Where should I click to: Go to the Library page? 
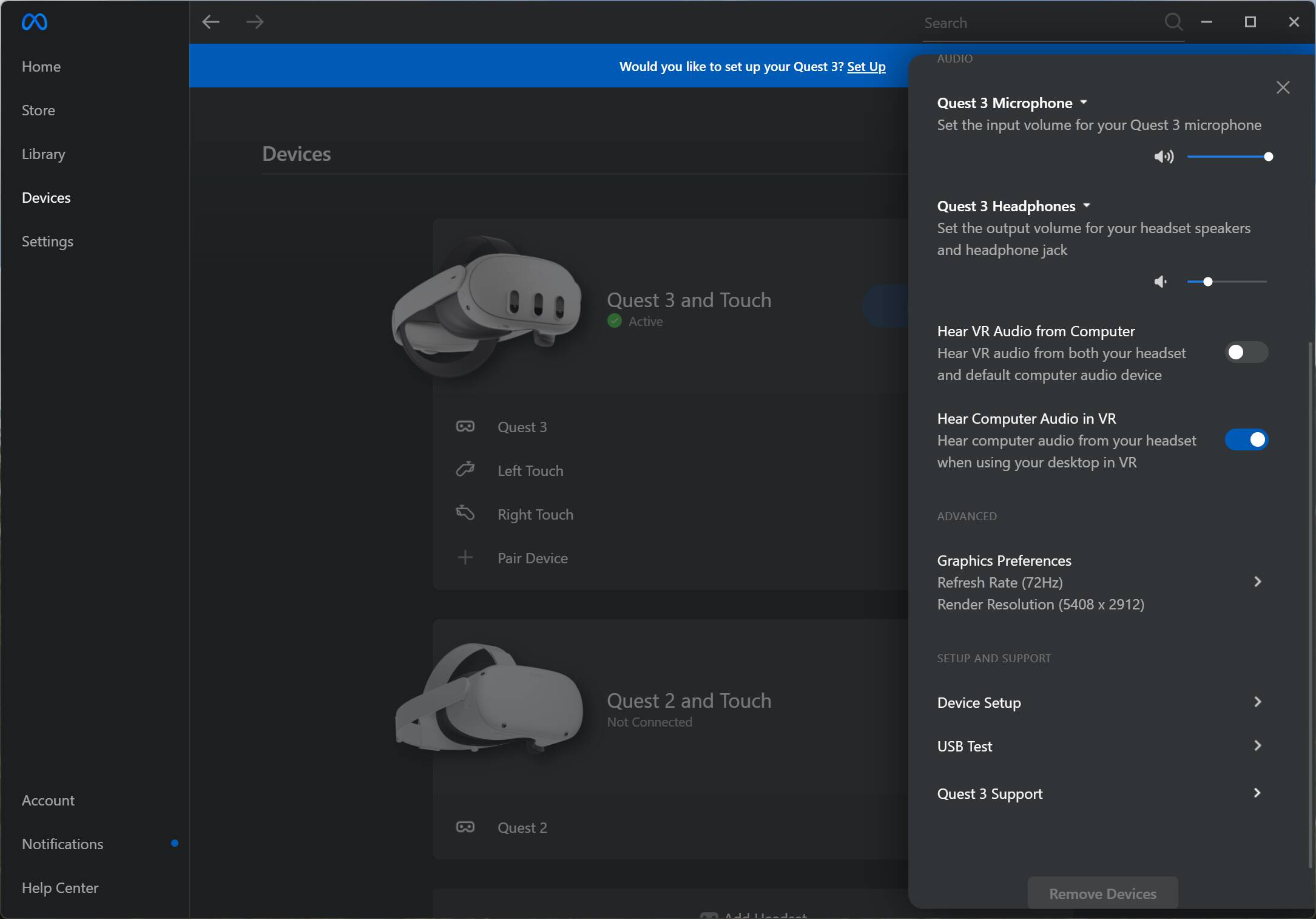coord(43,154)
